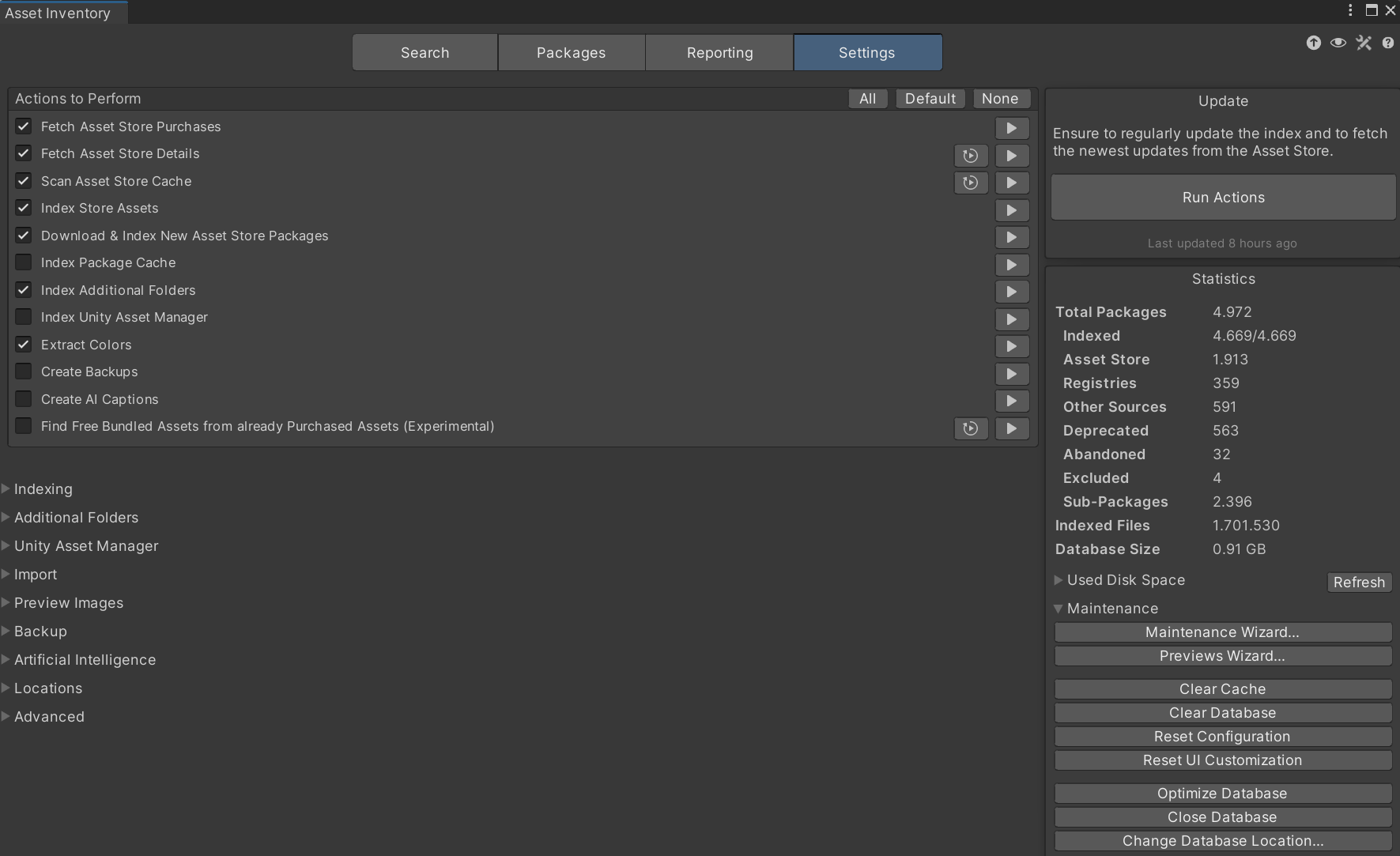
Task: Run Create Backups play icon
Action: point(1011,374)
